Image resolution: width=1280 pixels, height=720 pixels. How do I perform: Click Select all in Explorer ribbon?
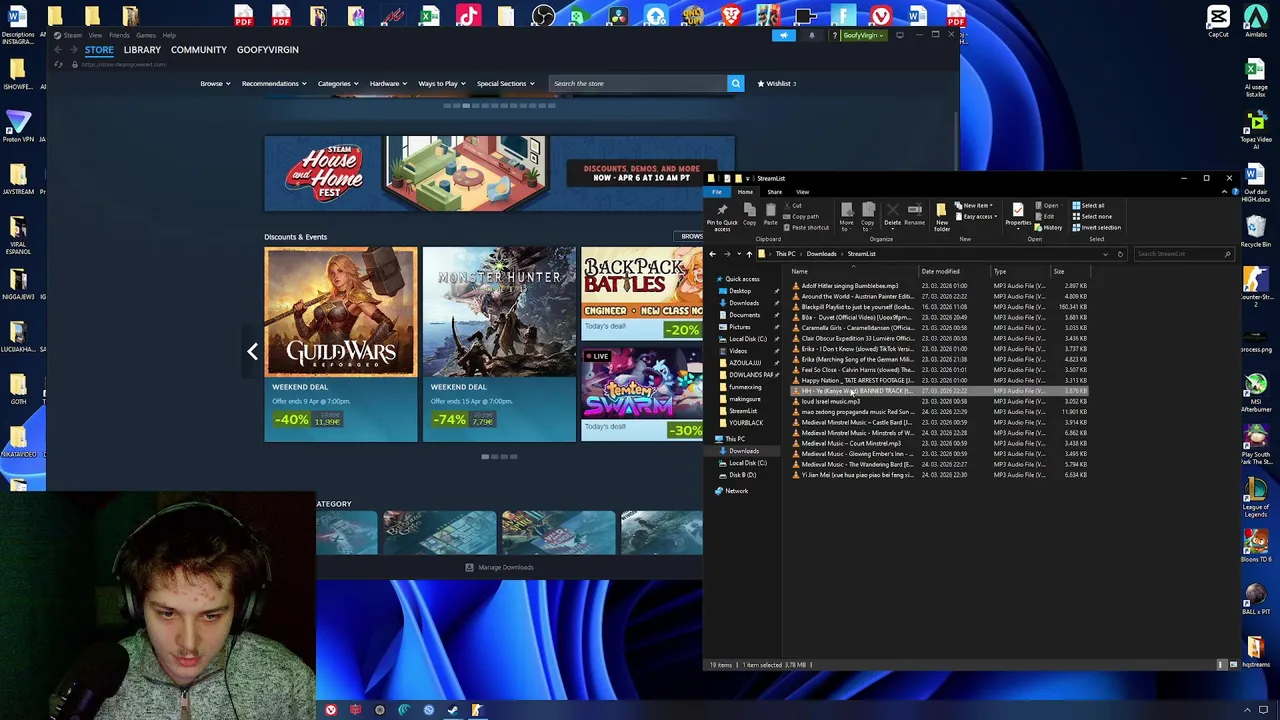coord(1088,206)
